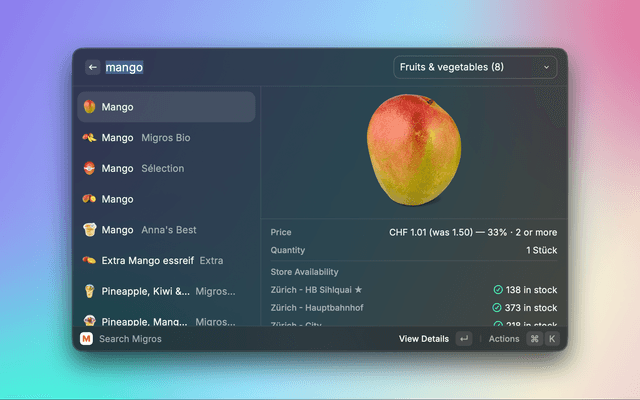This screenshot has width=640, height=400.
Task: Click the Enter key icon beside View Details
Action: point(464,339)
